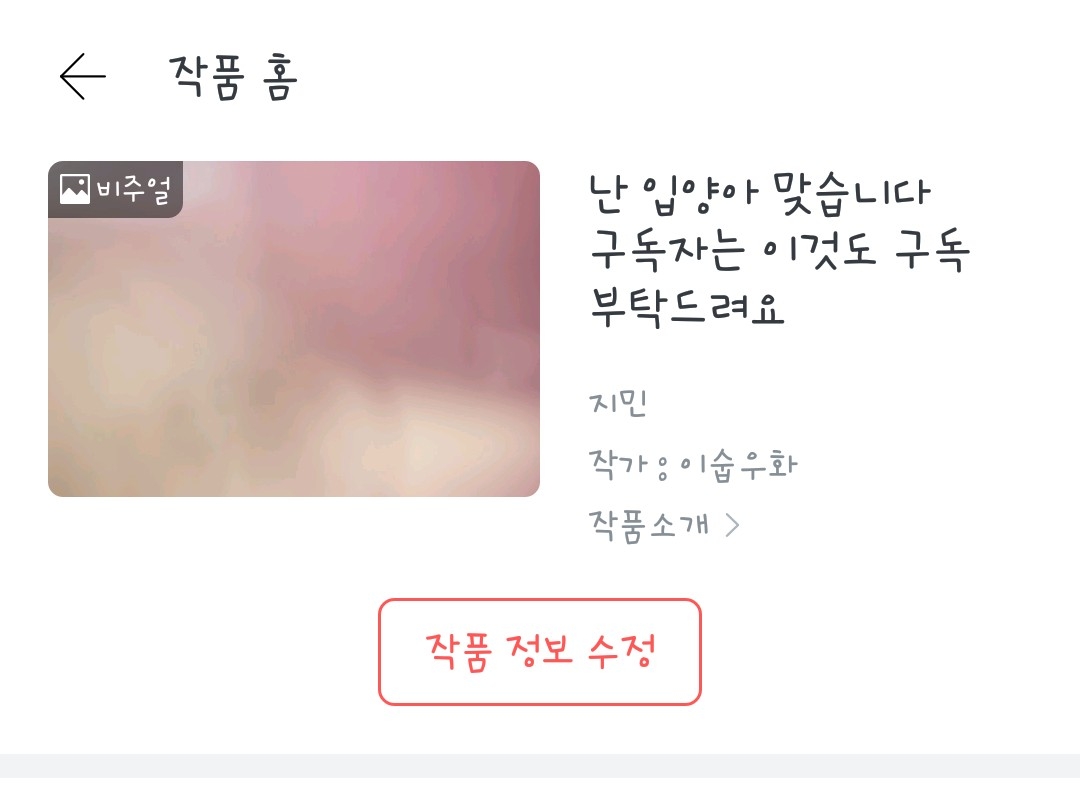Screen dimensions: 1080x810
Task: Click the title line 구독자는 이것도 구독
Action: (x=780, y=250)
